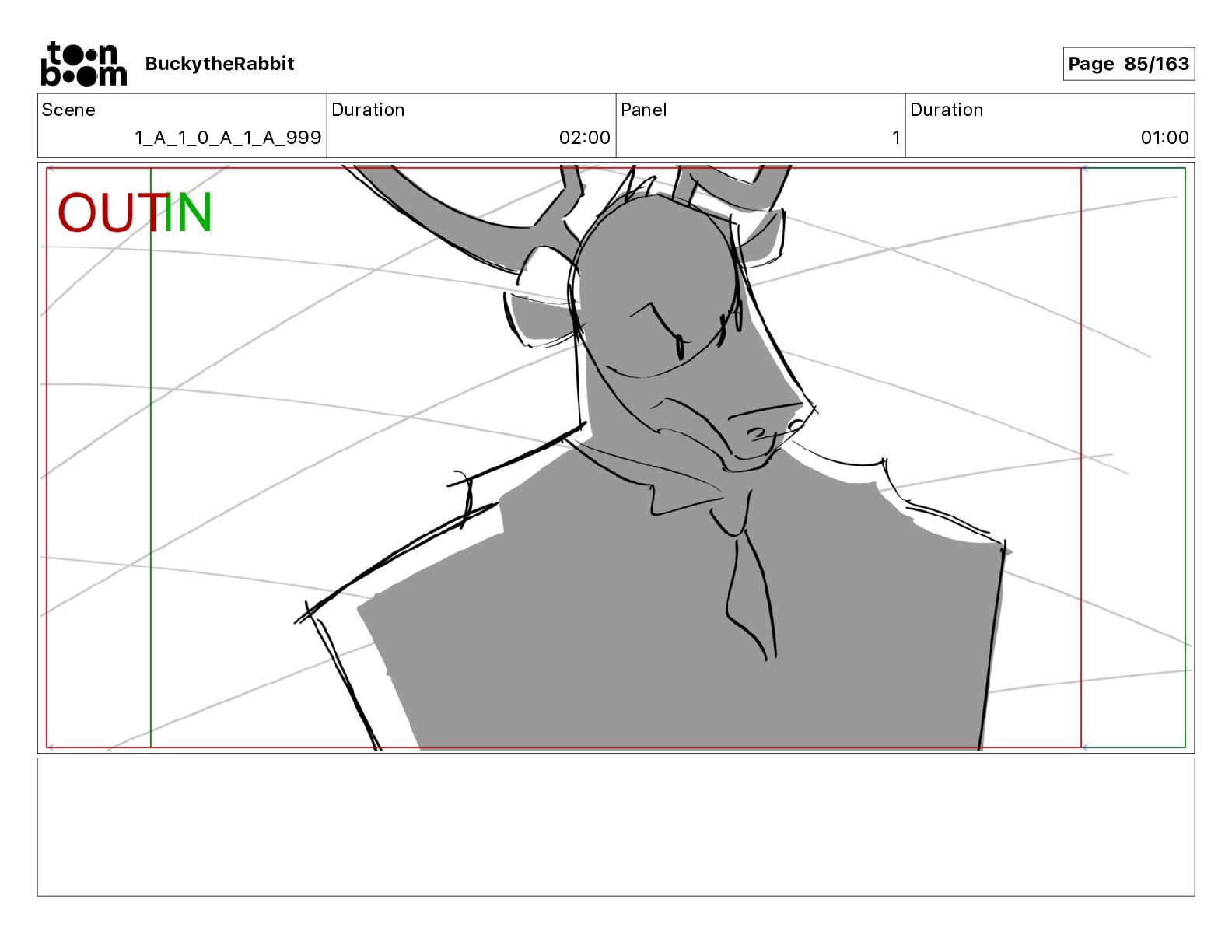
Task: Click the scene duration value 02:00
Action: 585,138
